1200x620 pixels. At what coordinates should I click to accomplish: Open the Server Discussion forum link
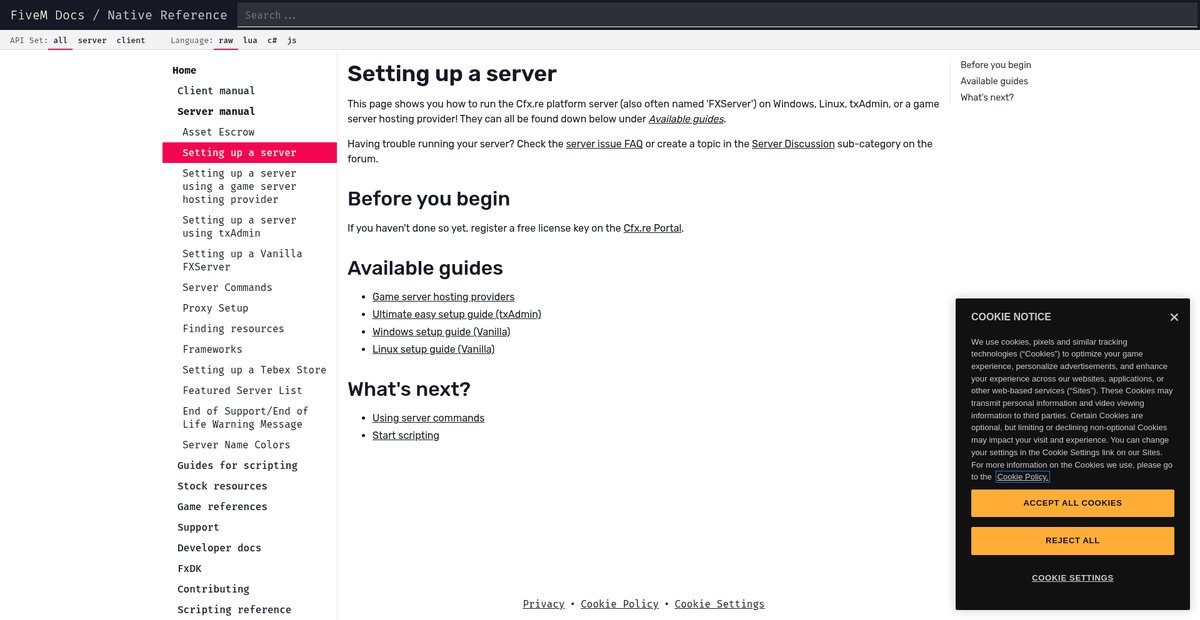tap(793, 144)
